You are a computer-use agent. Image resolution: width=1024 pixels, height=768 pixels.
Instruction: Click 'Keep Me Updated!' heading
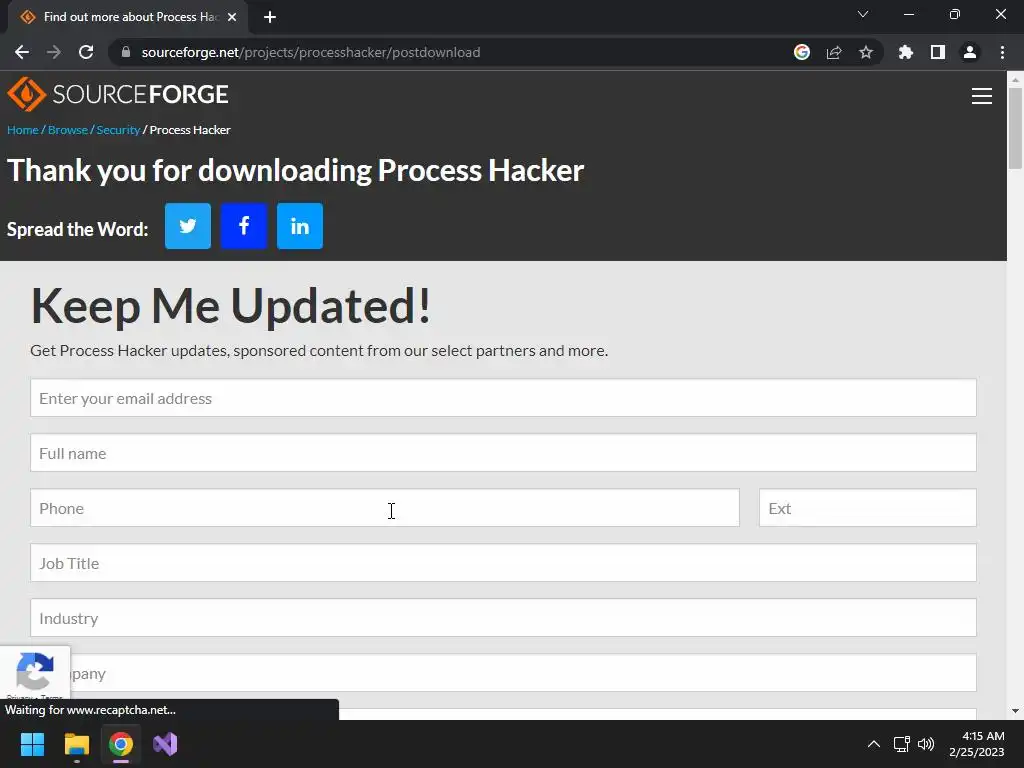tap(231, 305)
